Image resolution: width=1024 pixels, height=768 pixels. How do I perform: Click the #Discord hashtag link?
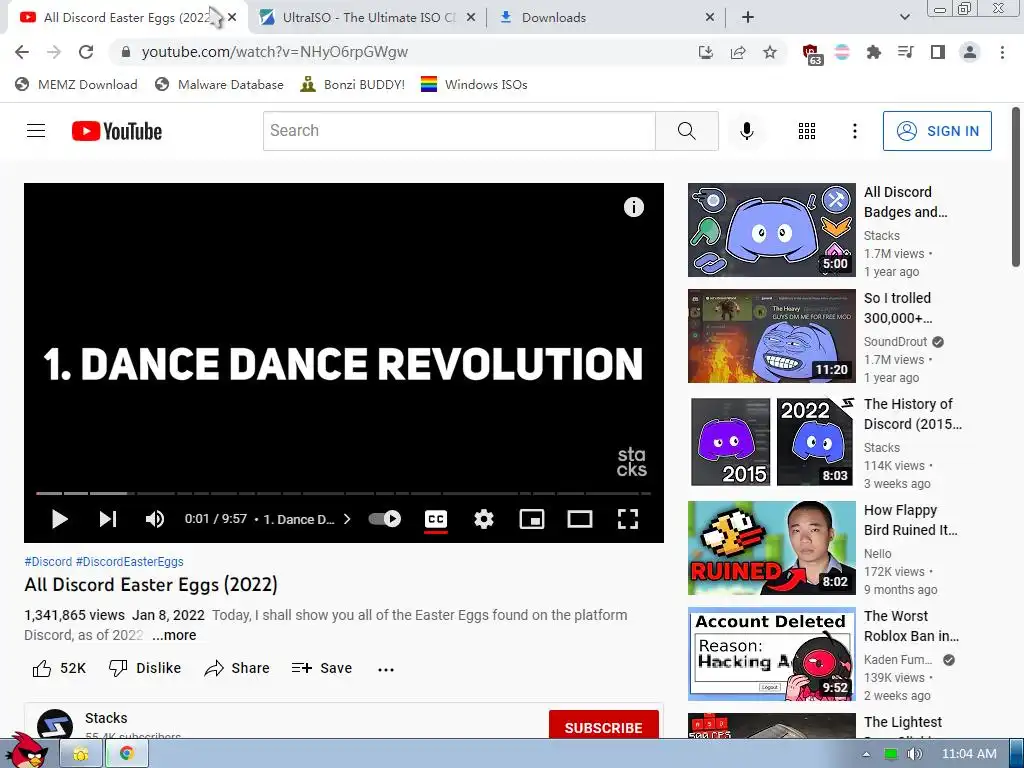(48, 562)
